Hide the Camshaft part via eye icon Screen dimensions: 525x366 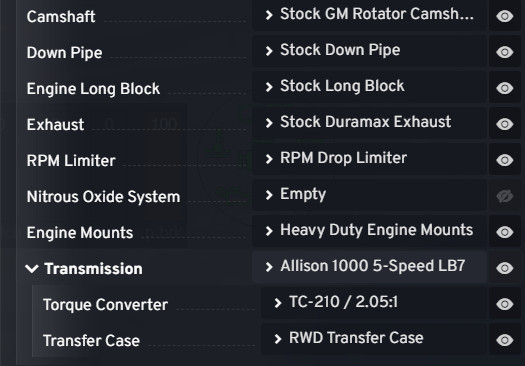click(505, 16)
